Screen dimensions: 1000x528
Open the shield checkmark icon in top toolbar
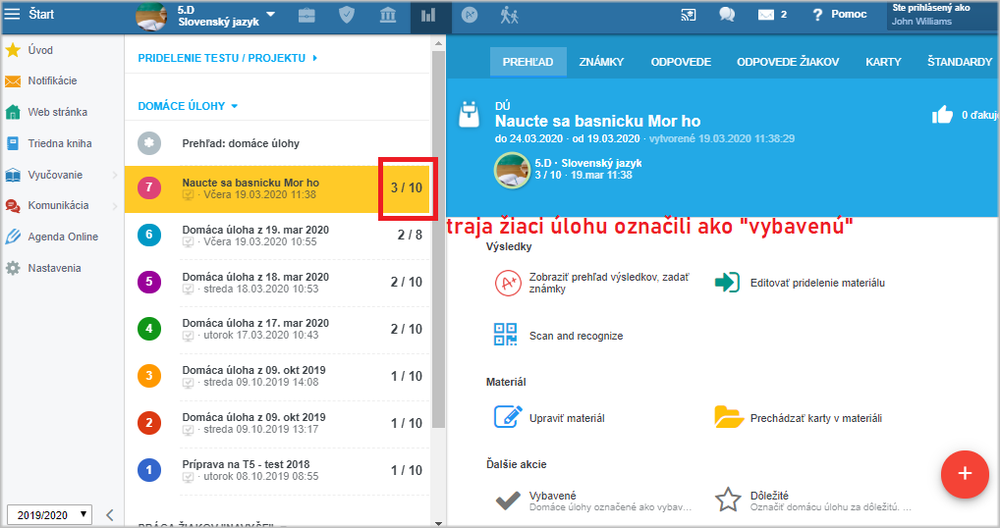tap(346, 15)
